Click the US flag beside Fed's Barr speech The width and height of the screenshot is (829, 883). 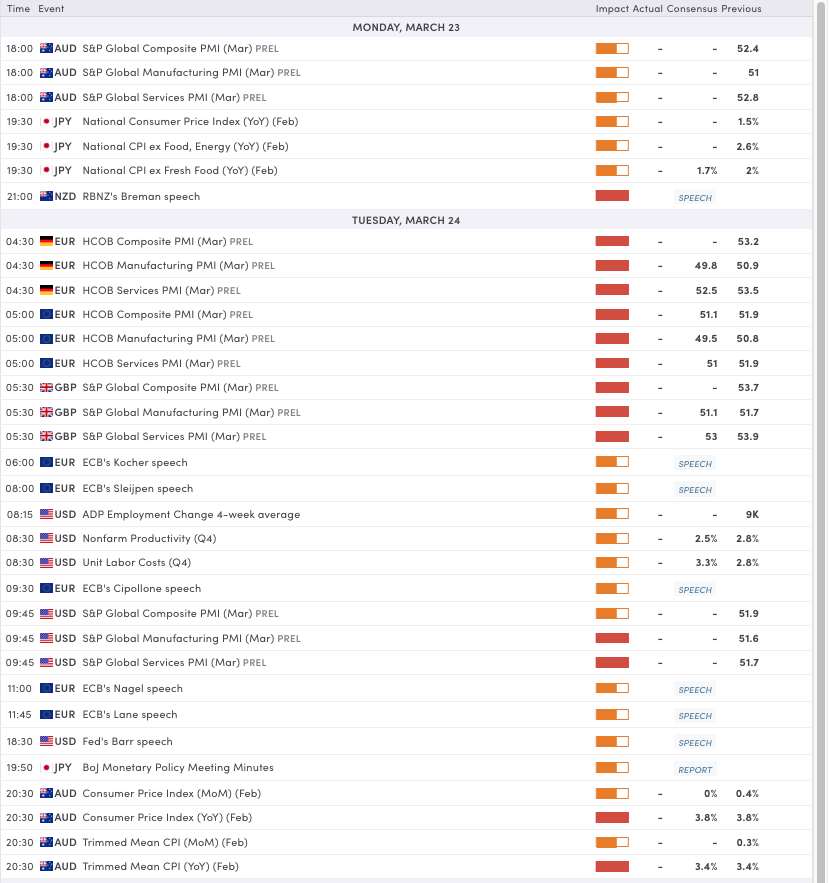[x=46, y=742]
